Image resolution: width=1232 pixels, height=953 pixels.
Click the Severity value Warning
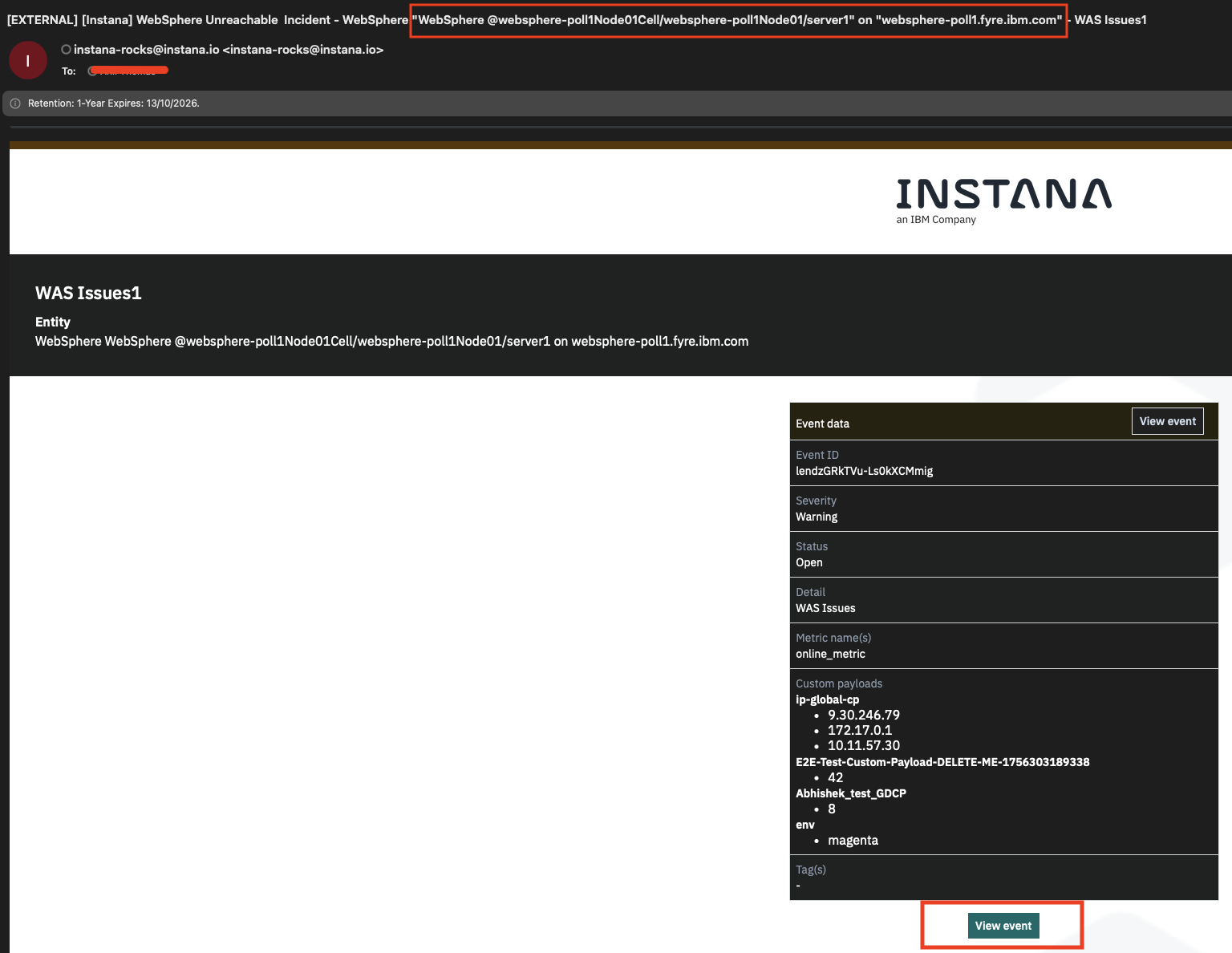tap(816, 517)
